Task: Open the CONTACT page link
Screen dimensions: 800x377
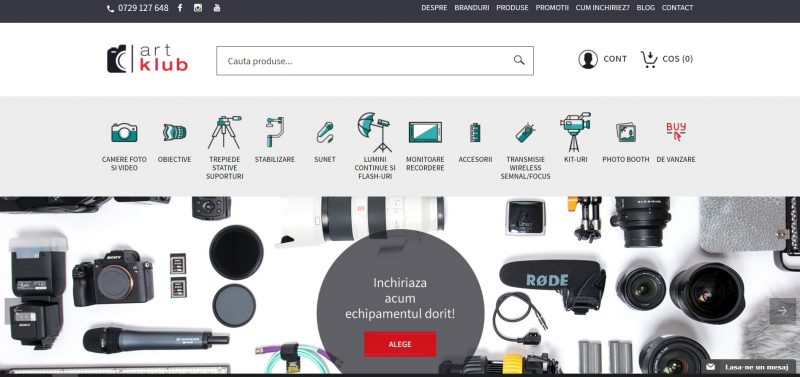Action: [677, 8]
